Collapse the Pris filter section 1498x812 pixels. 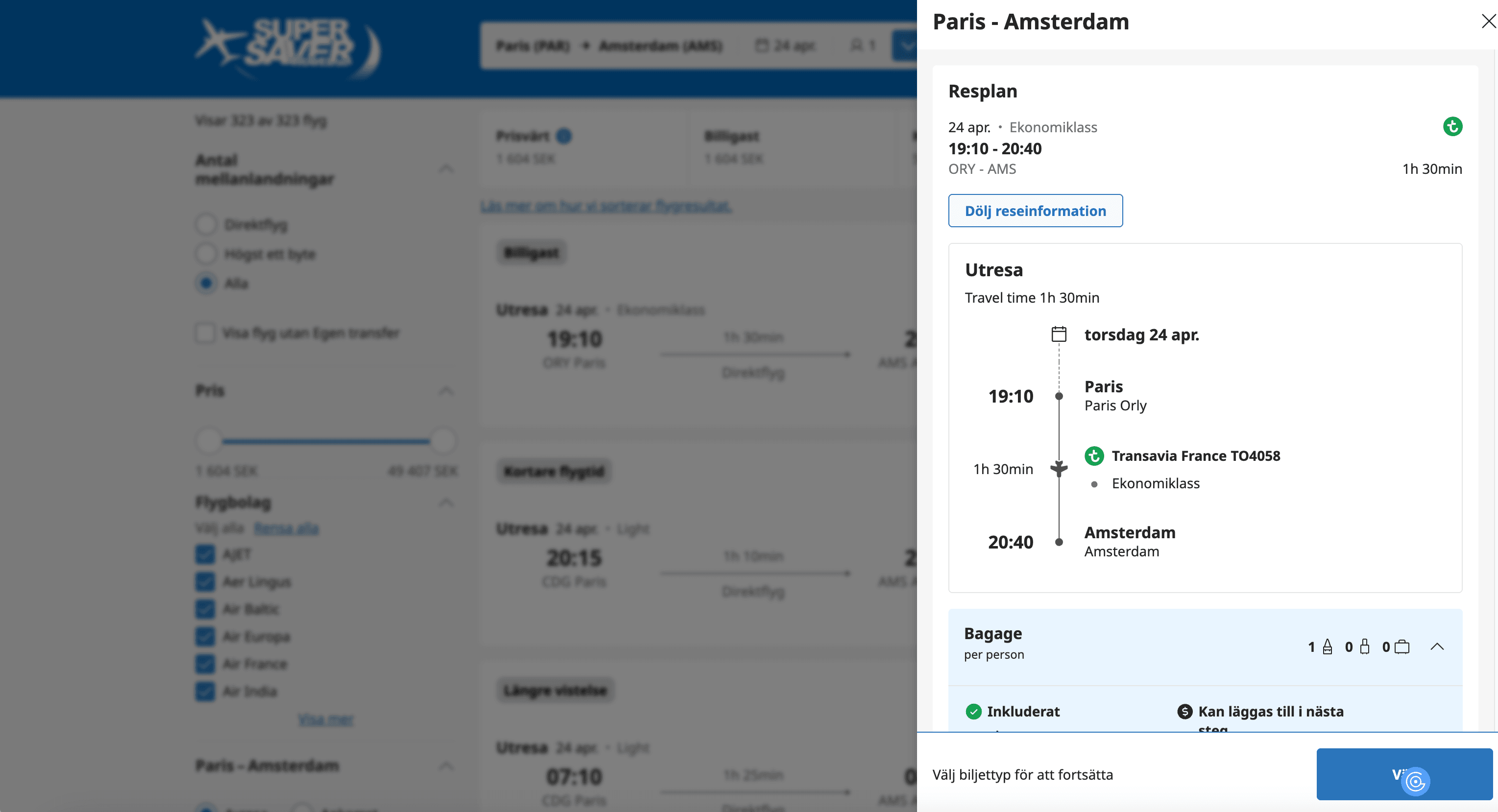pyautogui.click(x=446, y=391)
